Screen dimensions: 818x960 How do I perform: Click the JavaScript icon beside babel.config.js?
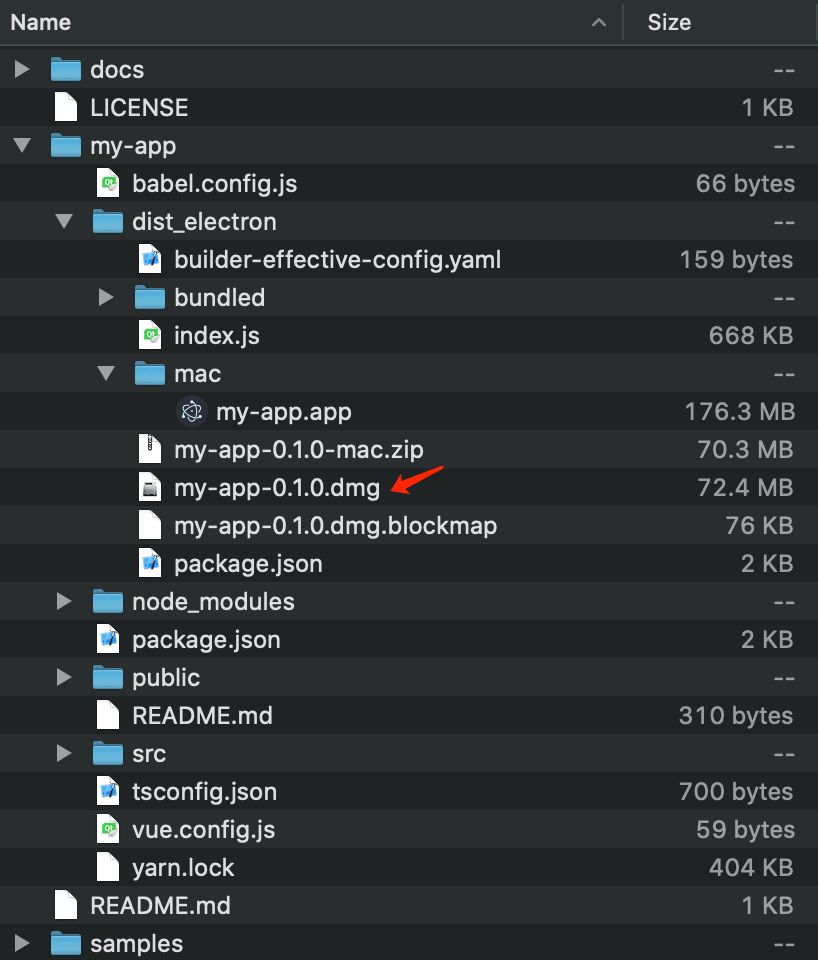[x=107, y=183]
